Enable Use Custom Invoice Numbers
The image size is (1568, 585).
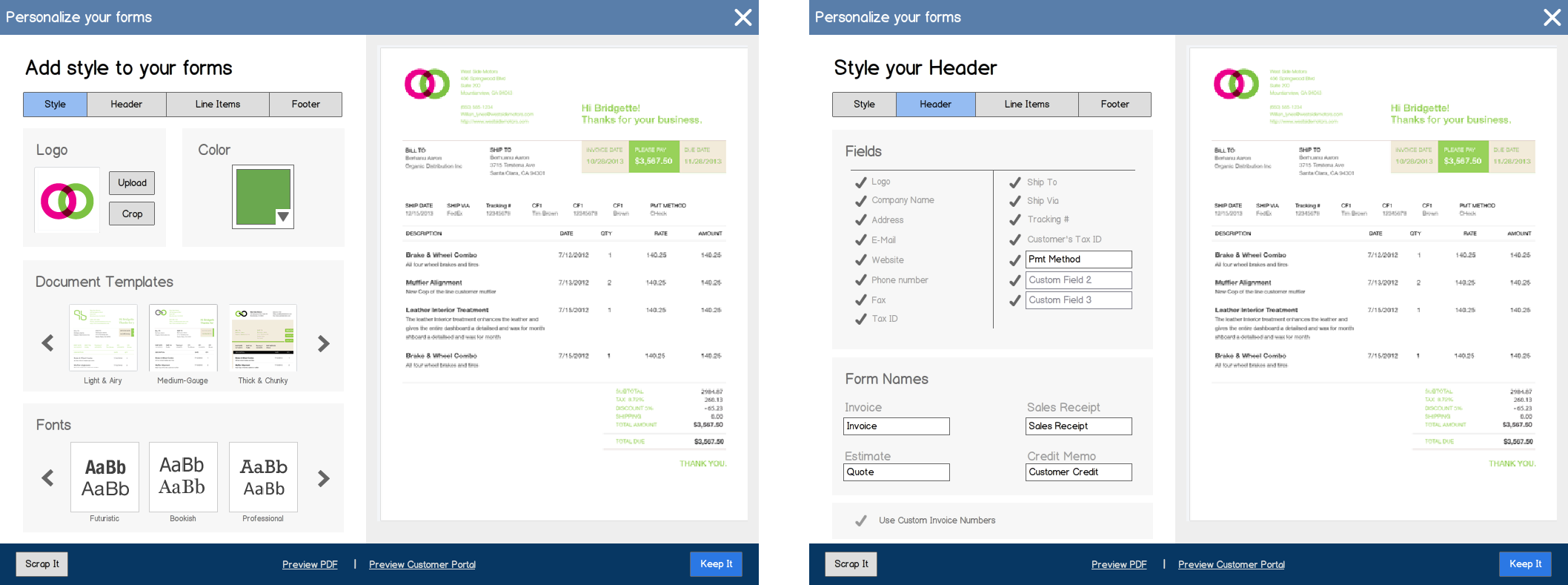(861, 520)
